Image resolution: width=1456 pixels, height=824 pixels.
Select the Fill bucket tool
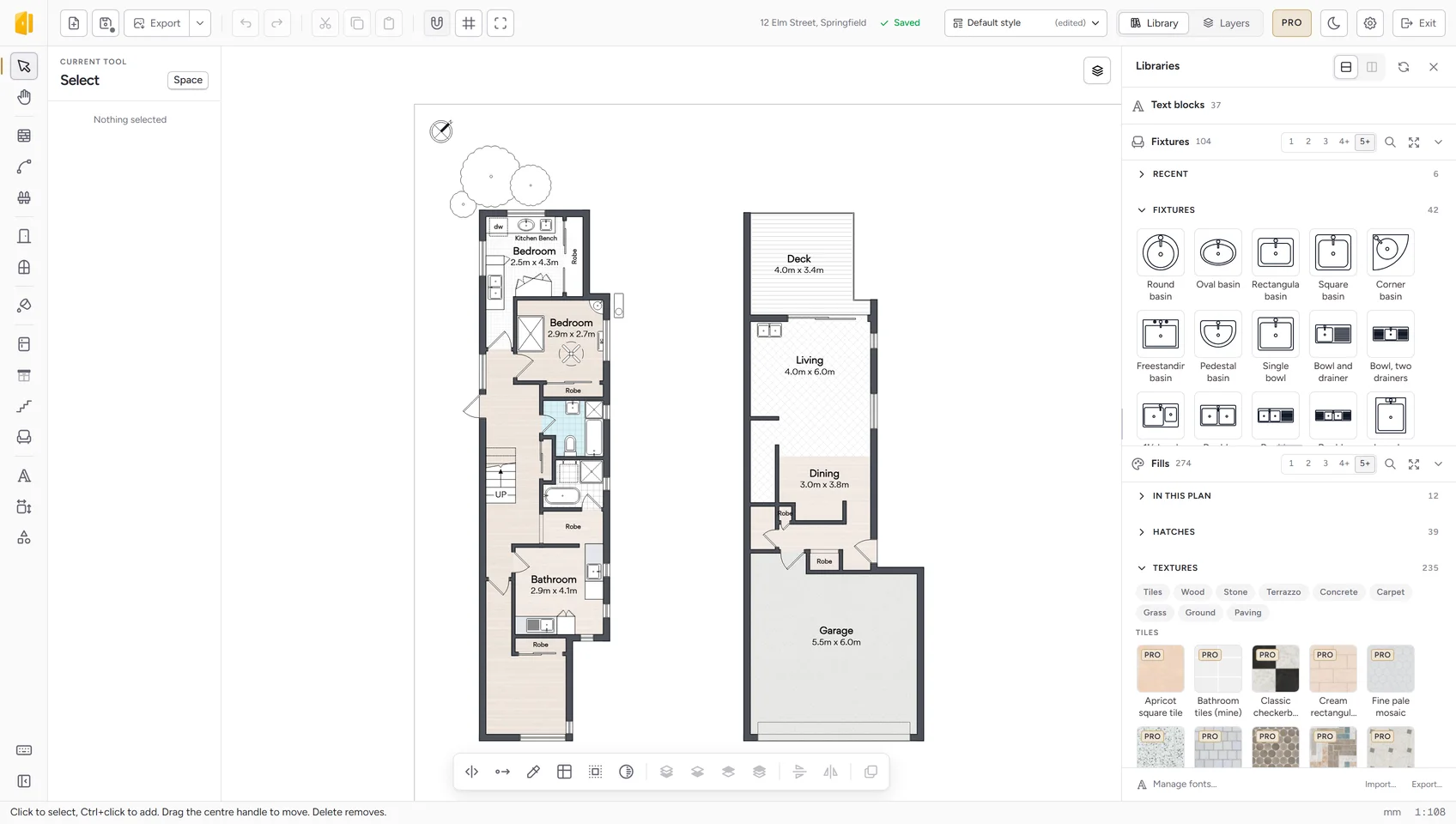click(24, 306)
